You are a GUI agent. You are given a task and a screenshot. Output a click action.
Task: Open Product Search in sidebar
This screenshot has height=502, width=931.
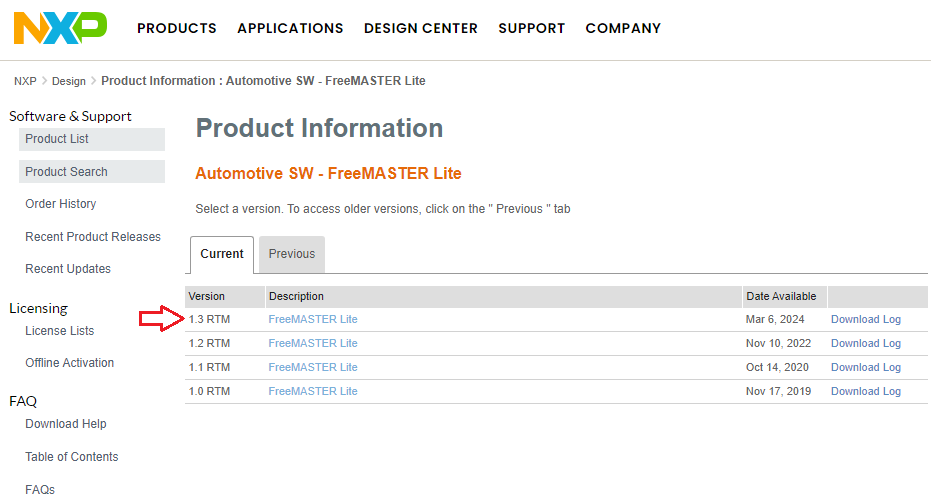pyautogui.click(x=66, y=172)
